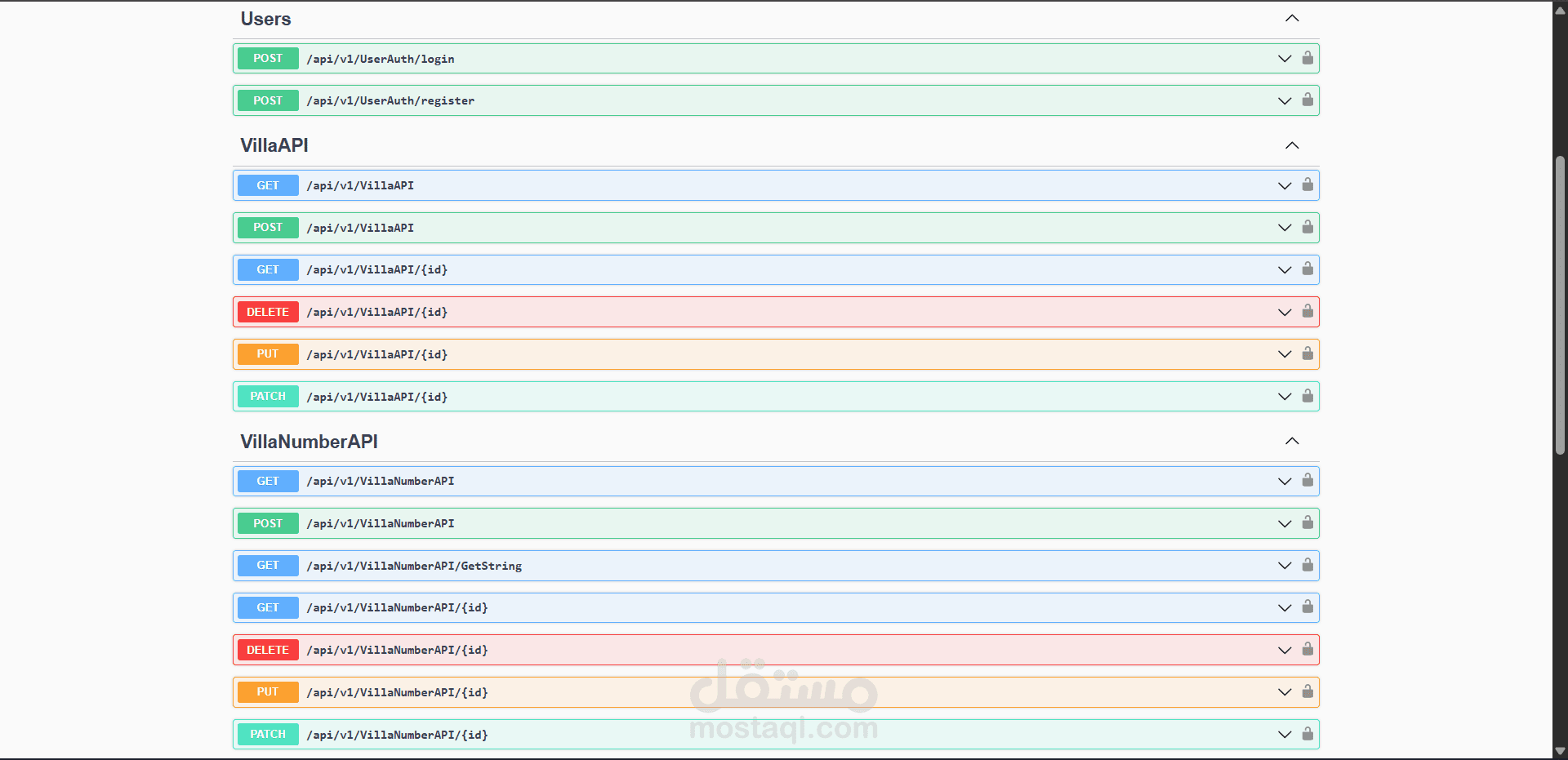This screenshot has width=1568, height=760.
Task: Click the lock icon on the GetString row
Action: 1307,565
